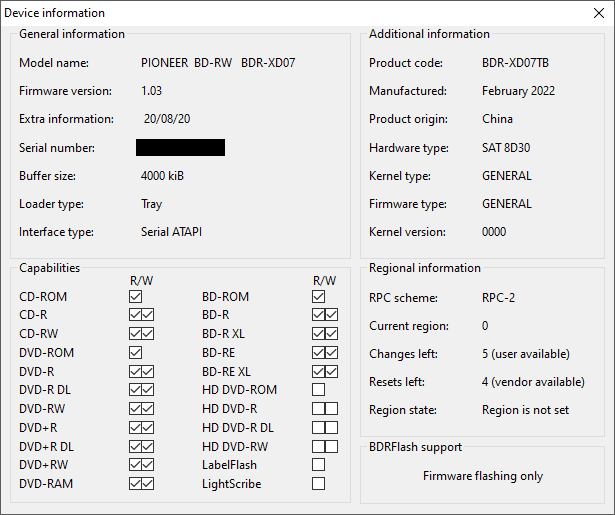Viewport: 615px width, 515px height.
Task: Click loader type value Tray
Action: (151, 204)
